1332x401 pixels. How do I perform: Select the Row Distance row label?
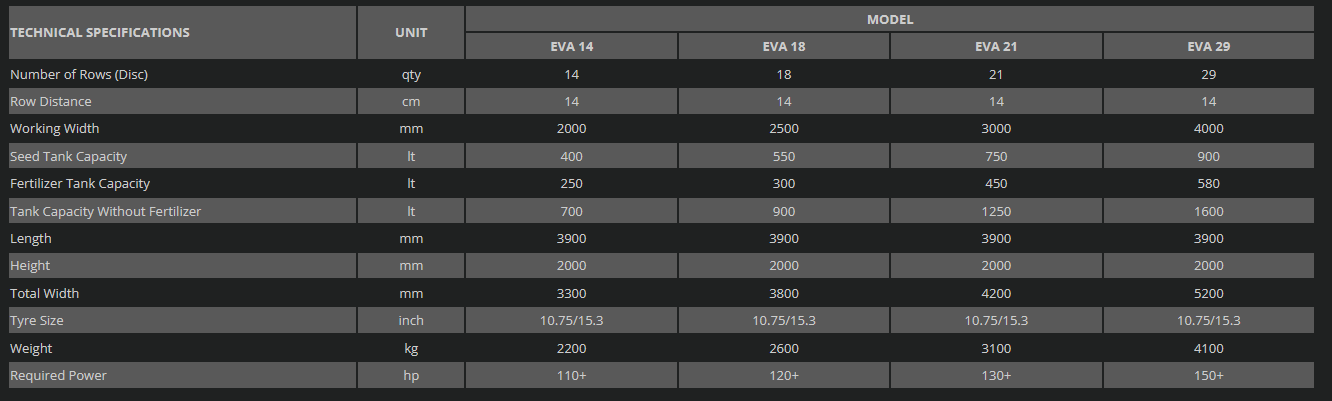pyautogui.click(x=51, y=101)
